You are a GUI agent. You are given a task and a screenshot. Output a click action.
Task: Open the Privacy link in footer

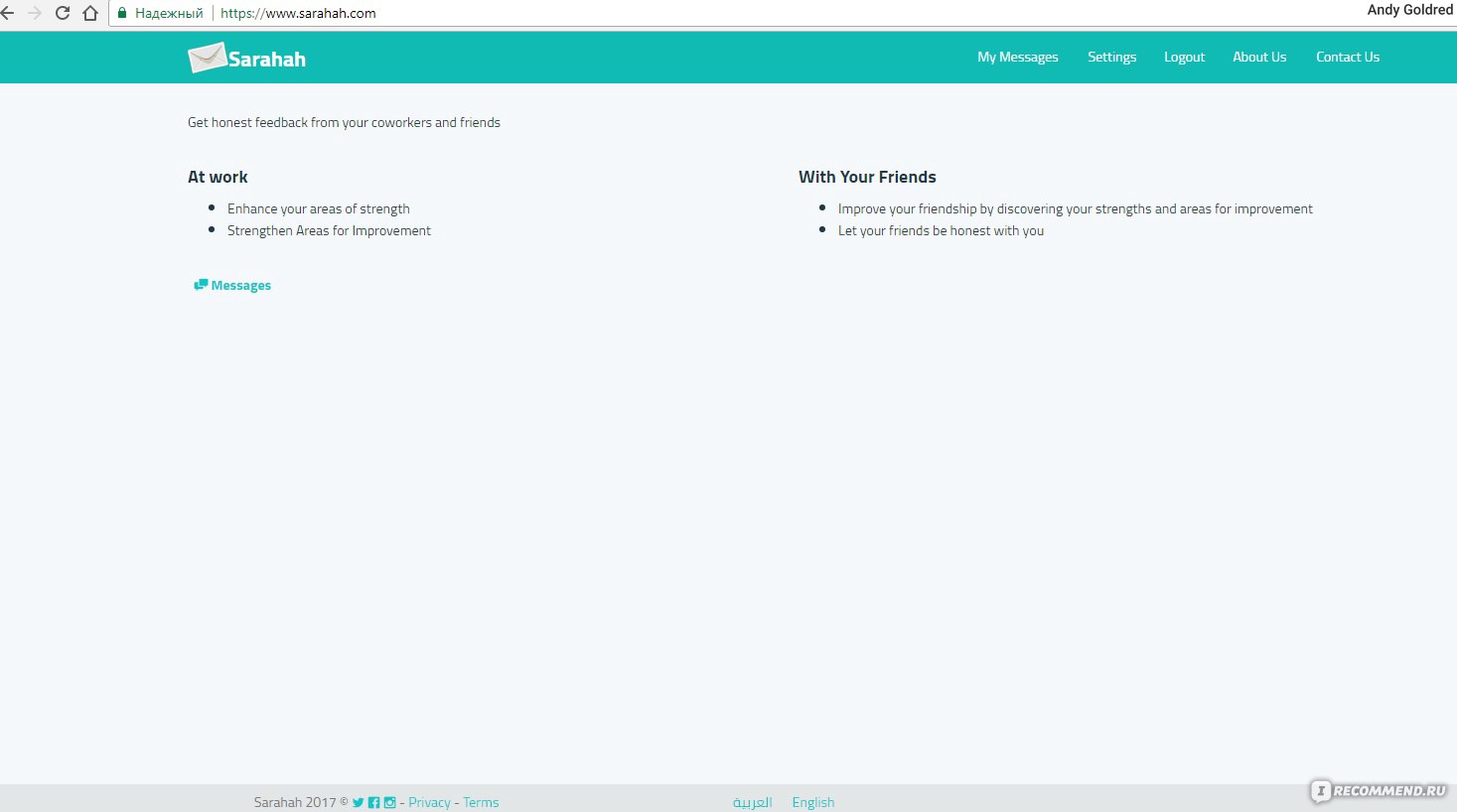(x=429, y=802)
